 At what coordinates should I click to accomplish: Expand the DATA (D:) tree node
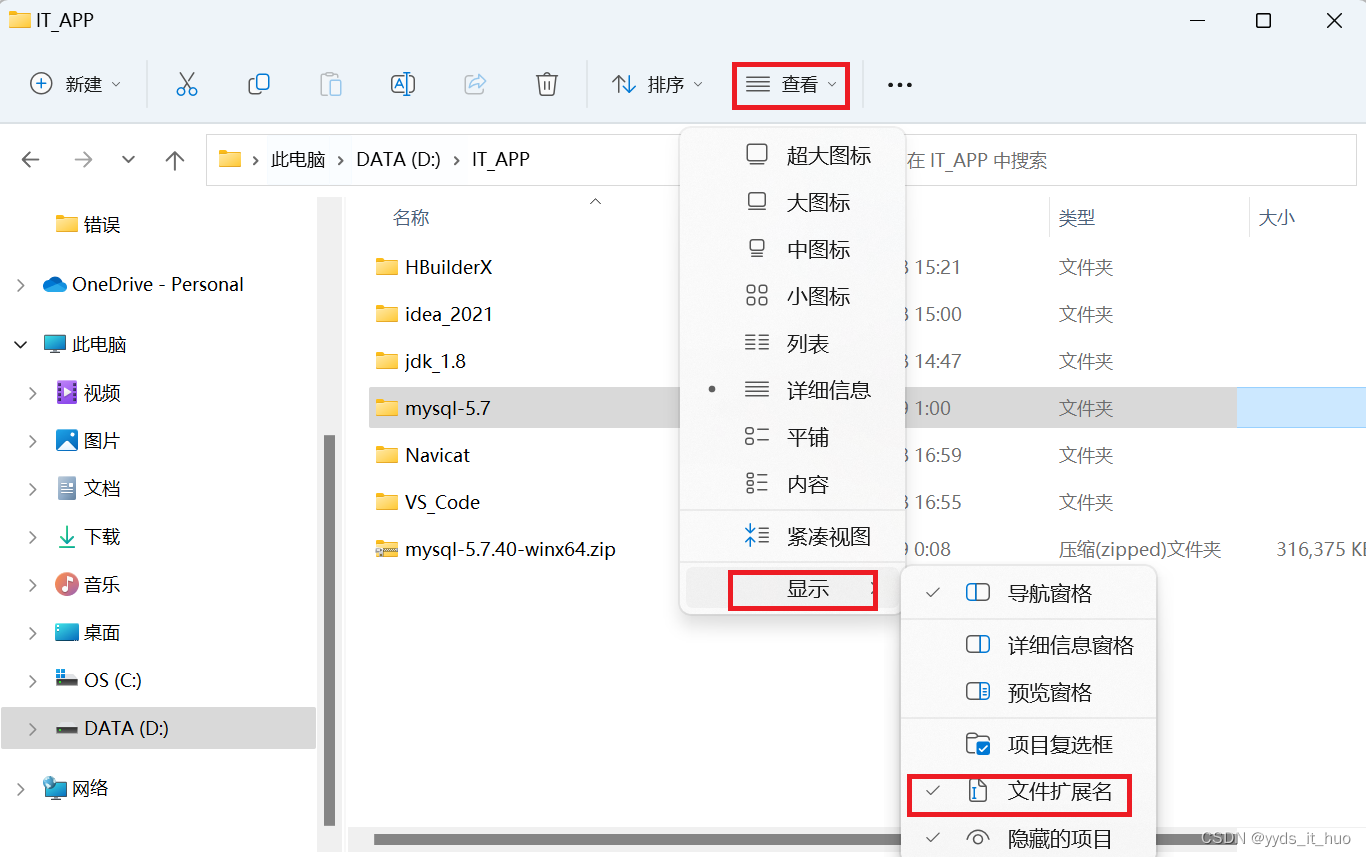click(x=33, y=729)
